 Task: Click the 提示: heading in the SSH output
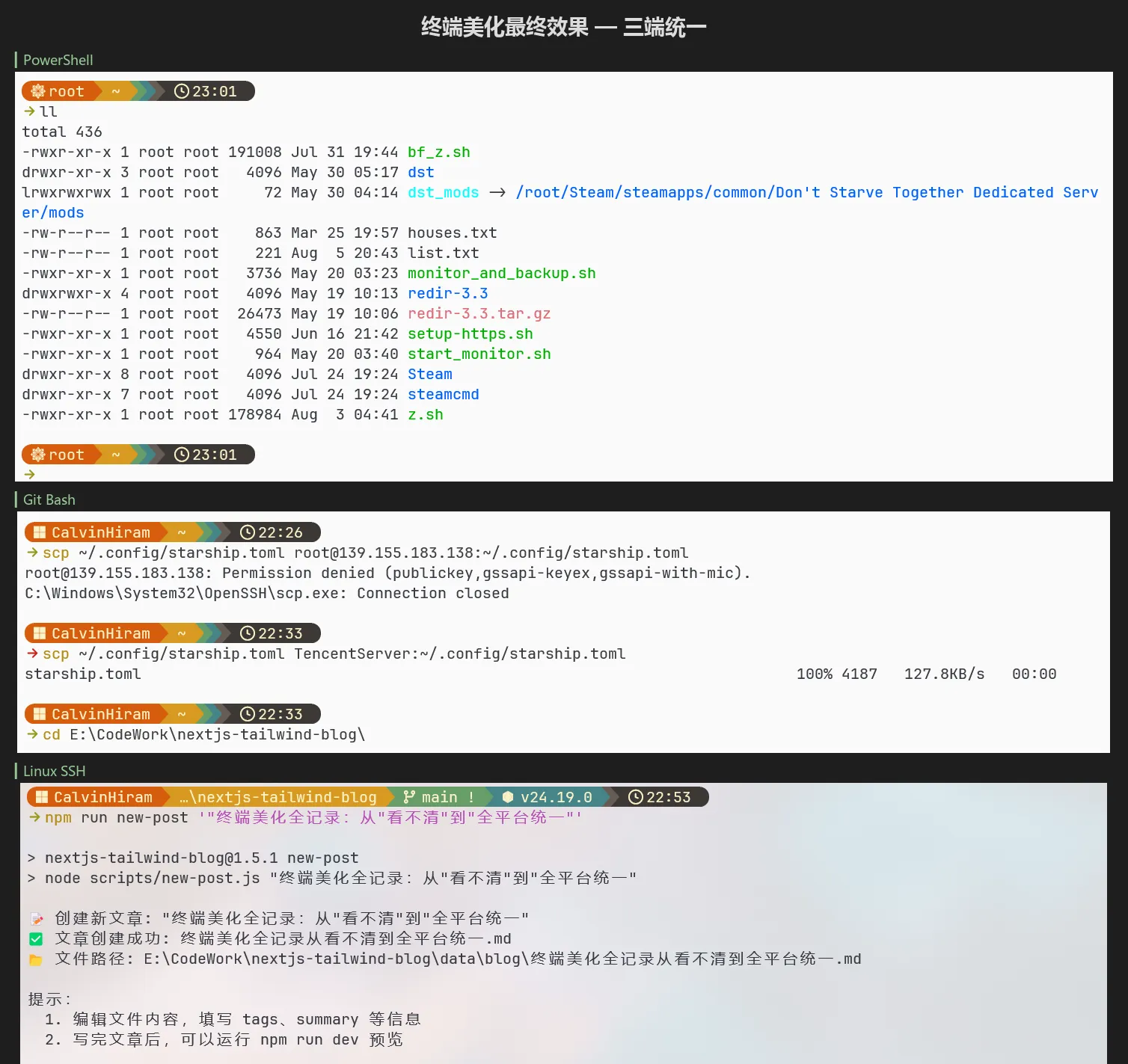(x=49, y=1000)
